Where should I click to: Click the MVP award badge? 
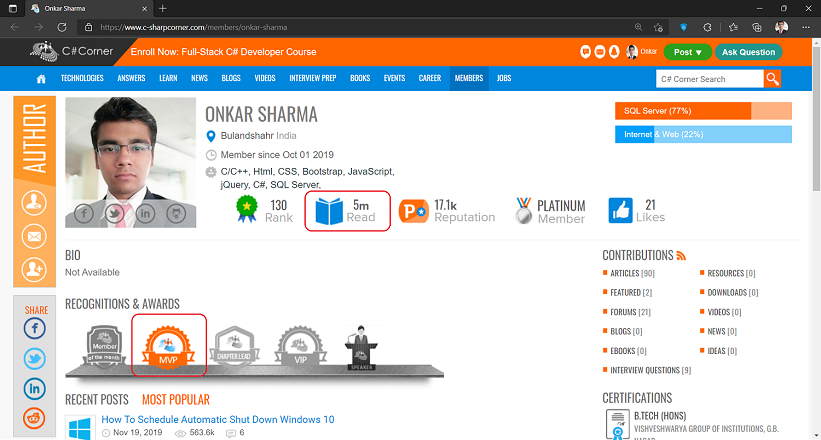pos(169,346)
